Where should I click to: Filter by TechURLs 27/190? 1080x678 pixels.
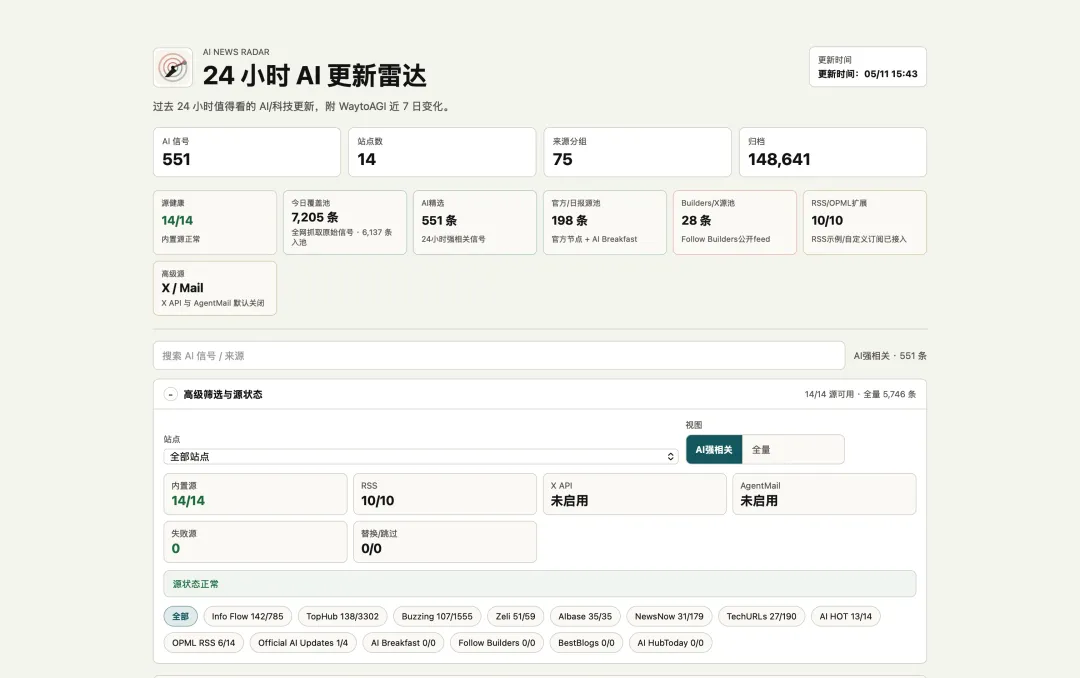761,617
